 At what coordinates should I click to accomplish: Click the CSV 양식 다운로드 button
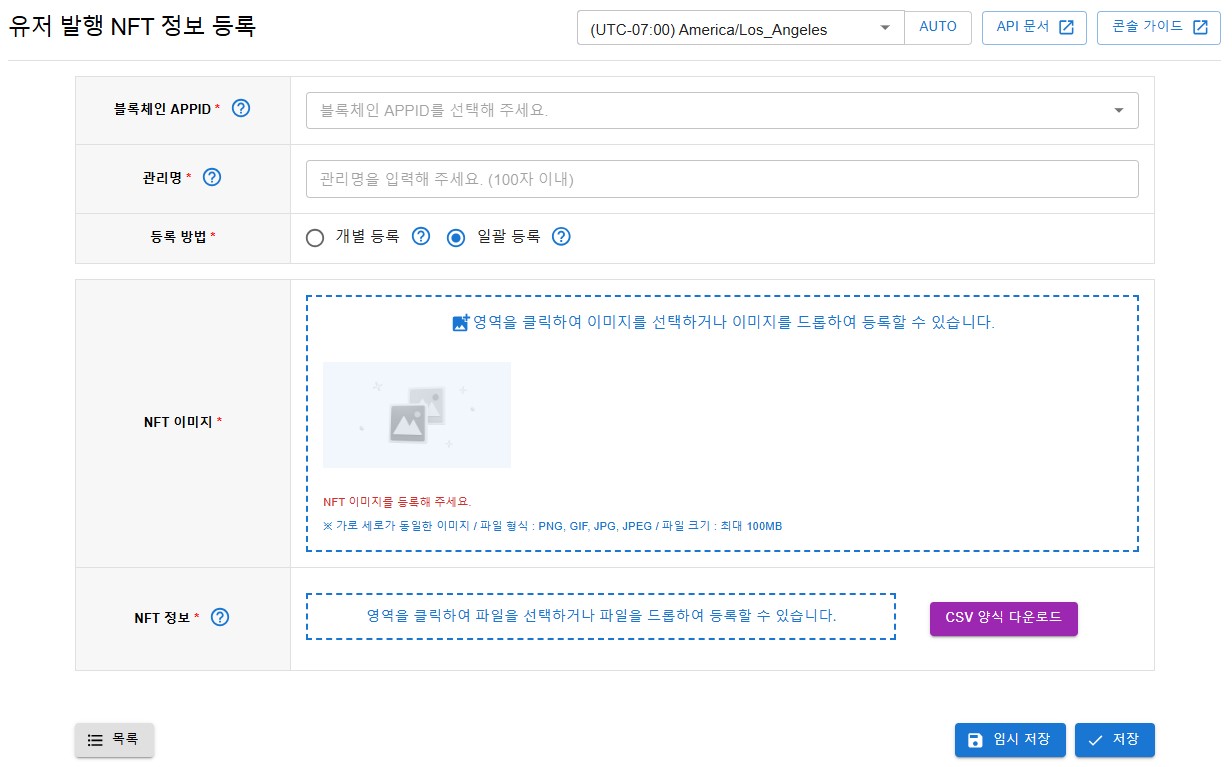[1003, 618]
